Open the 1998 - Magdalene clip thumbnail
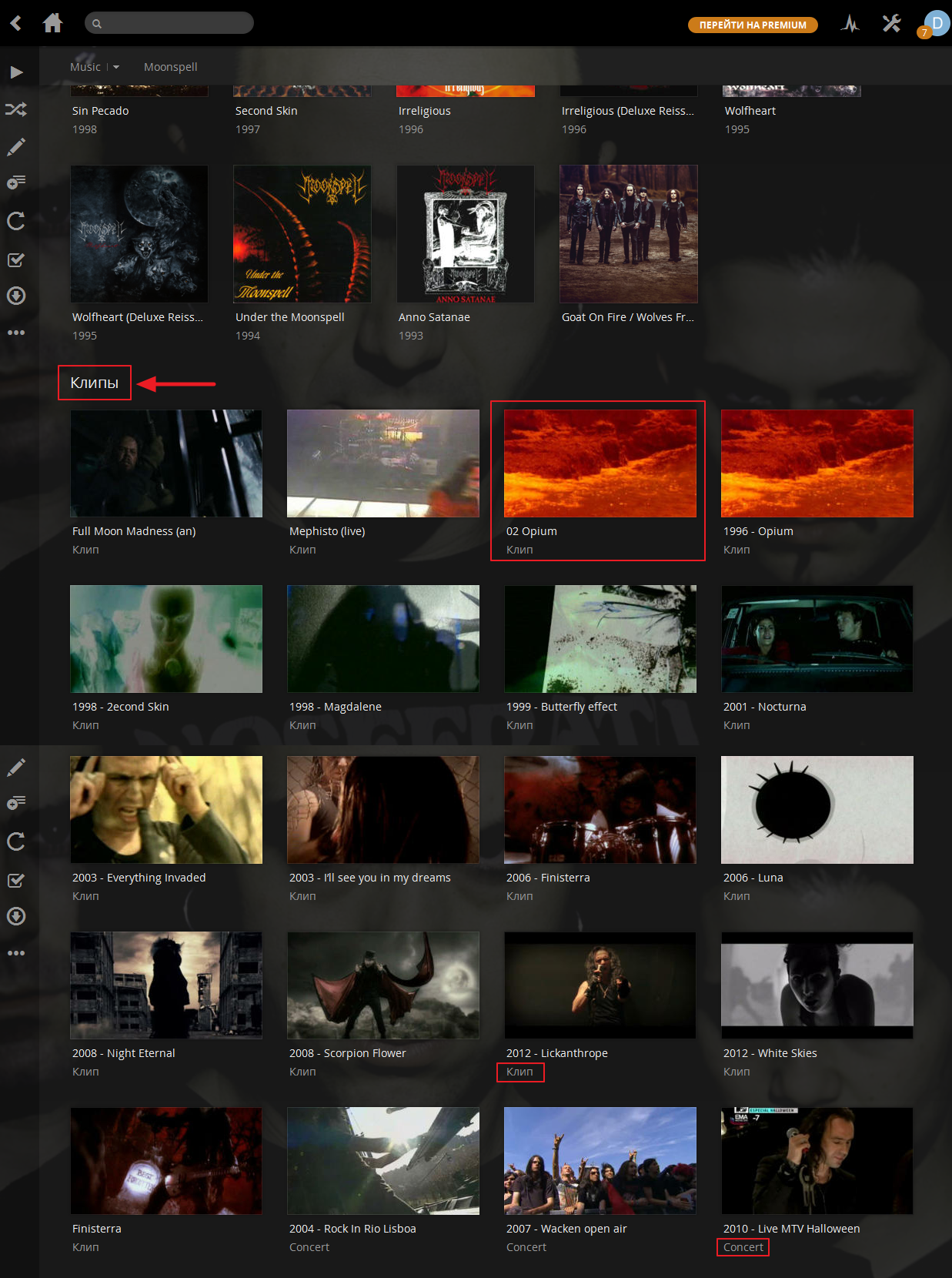Screen dimensions: 952x1278 383,639
